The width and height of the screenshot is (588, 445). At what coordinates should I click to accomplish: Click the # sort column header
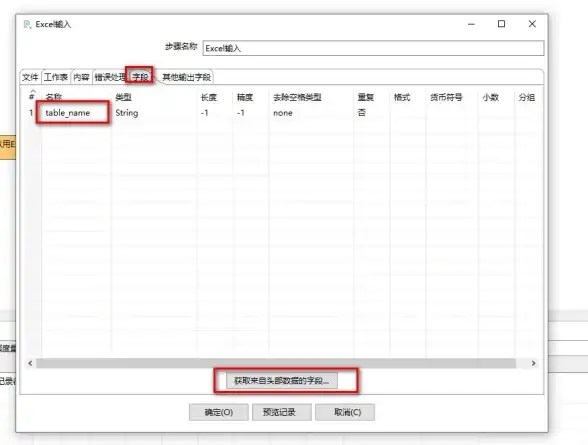point(32,95)
